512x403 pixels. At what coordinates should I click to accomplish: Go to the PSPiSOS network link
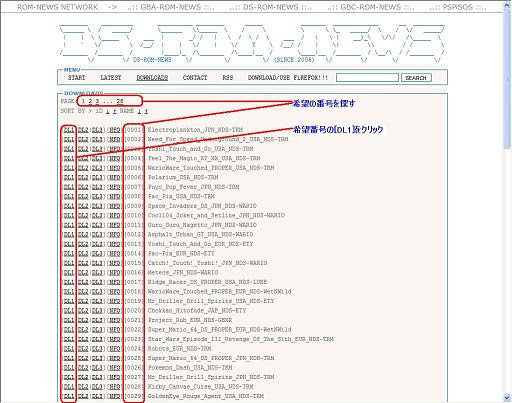click(458, 7)
